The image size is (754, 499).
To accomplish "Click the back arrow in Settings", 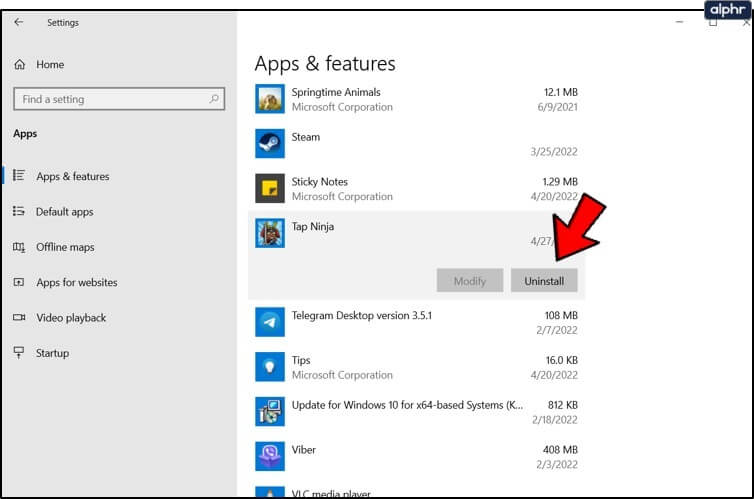I will (19, 22).
